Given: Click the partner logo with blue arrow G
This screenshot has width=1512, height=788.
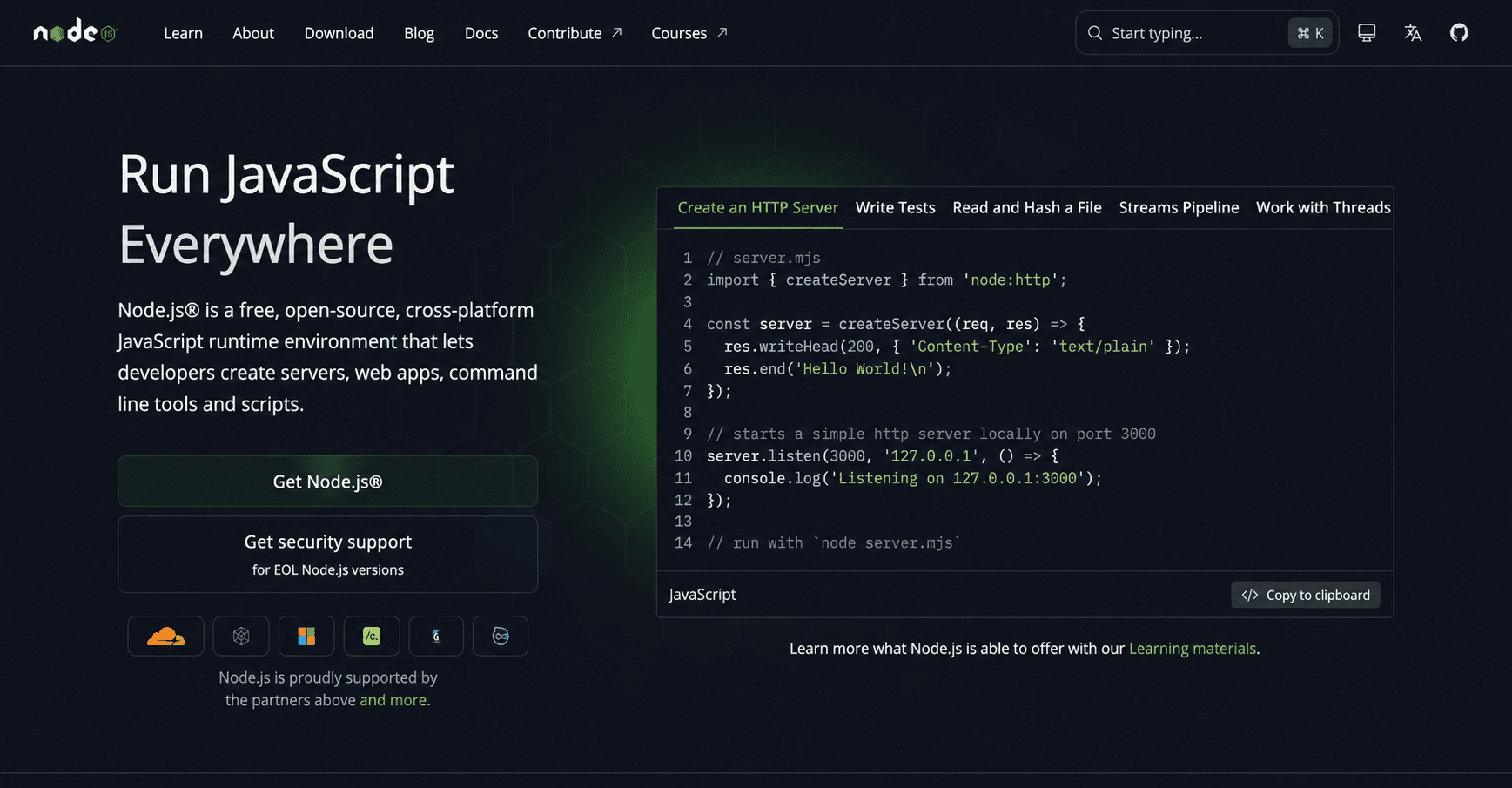Looking at the screenshot, I should point(436,636).
